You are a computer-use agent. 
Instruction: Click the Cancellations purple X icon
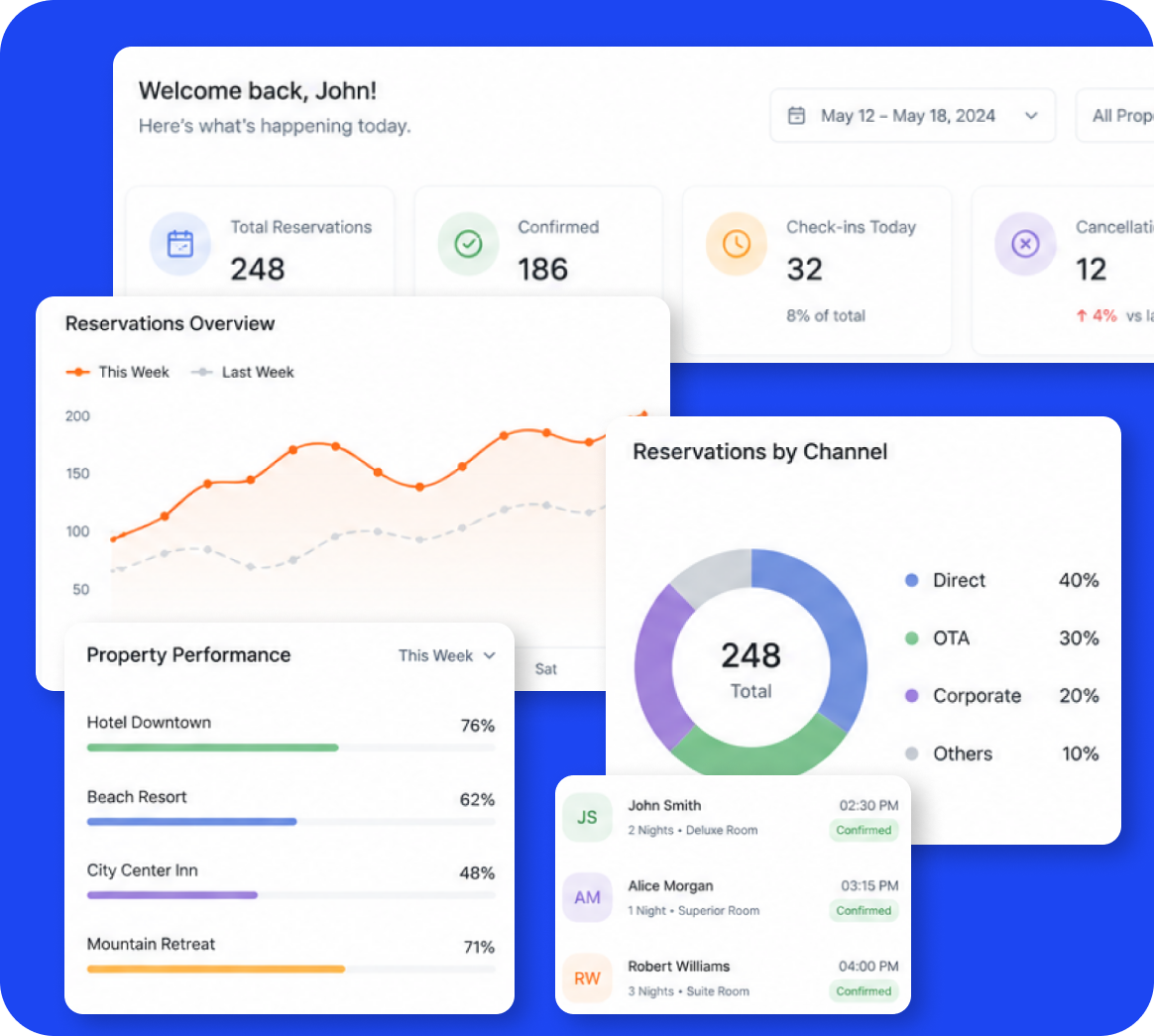1025,244
